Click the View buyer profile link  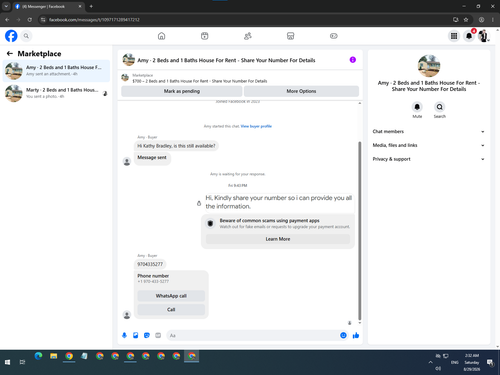256,126
